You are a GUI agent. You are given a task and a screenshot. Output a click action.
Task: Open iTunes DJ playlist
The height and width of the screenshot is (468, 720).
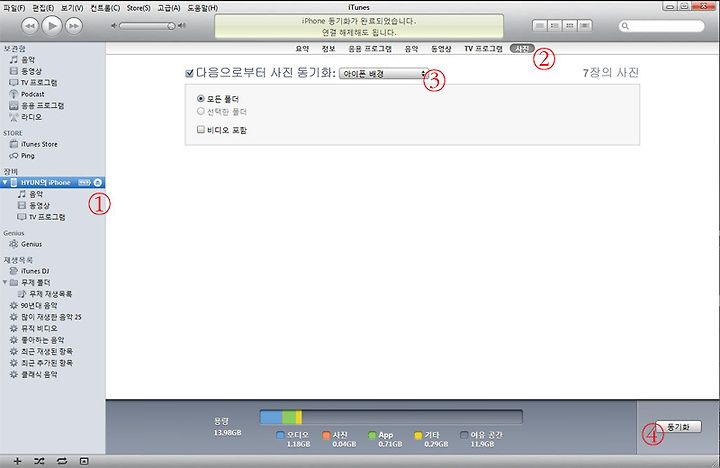pos(35,271)
